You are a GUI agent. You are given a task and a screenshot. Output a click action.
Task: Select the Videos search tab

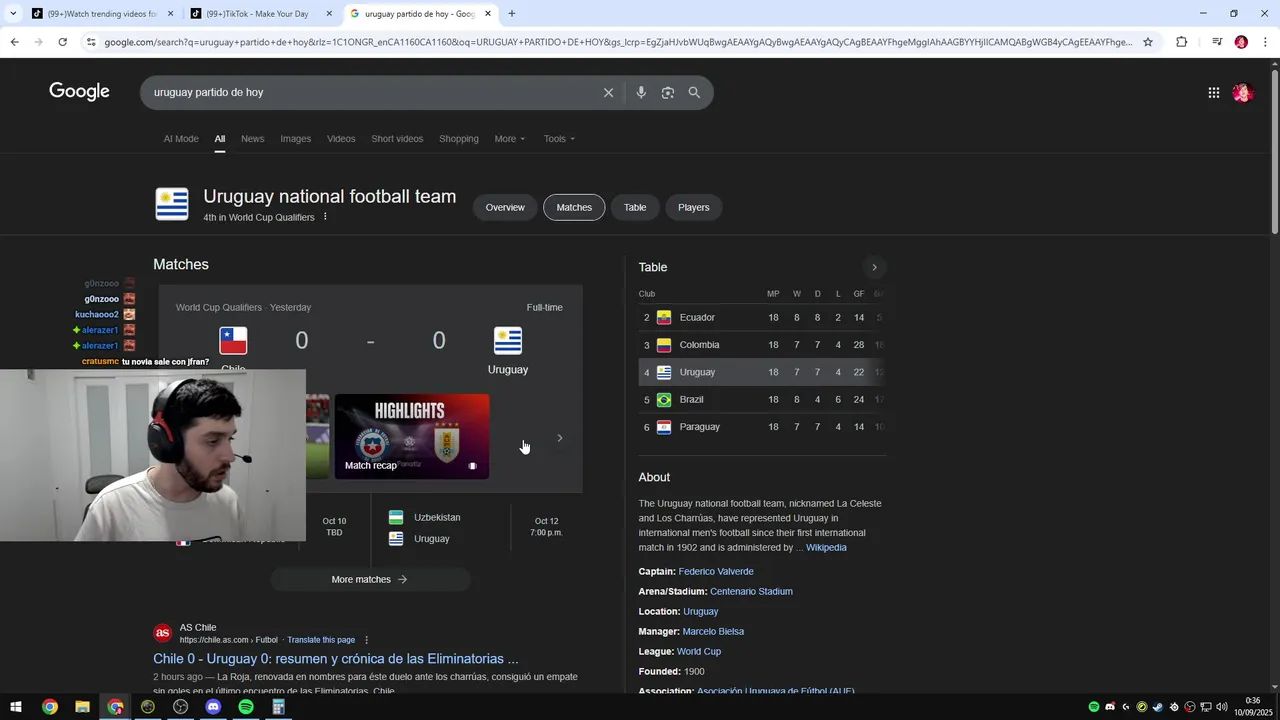[x=341, y=139]
